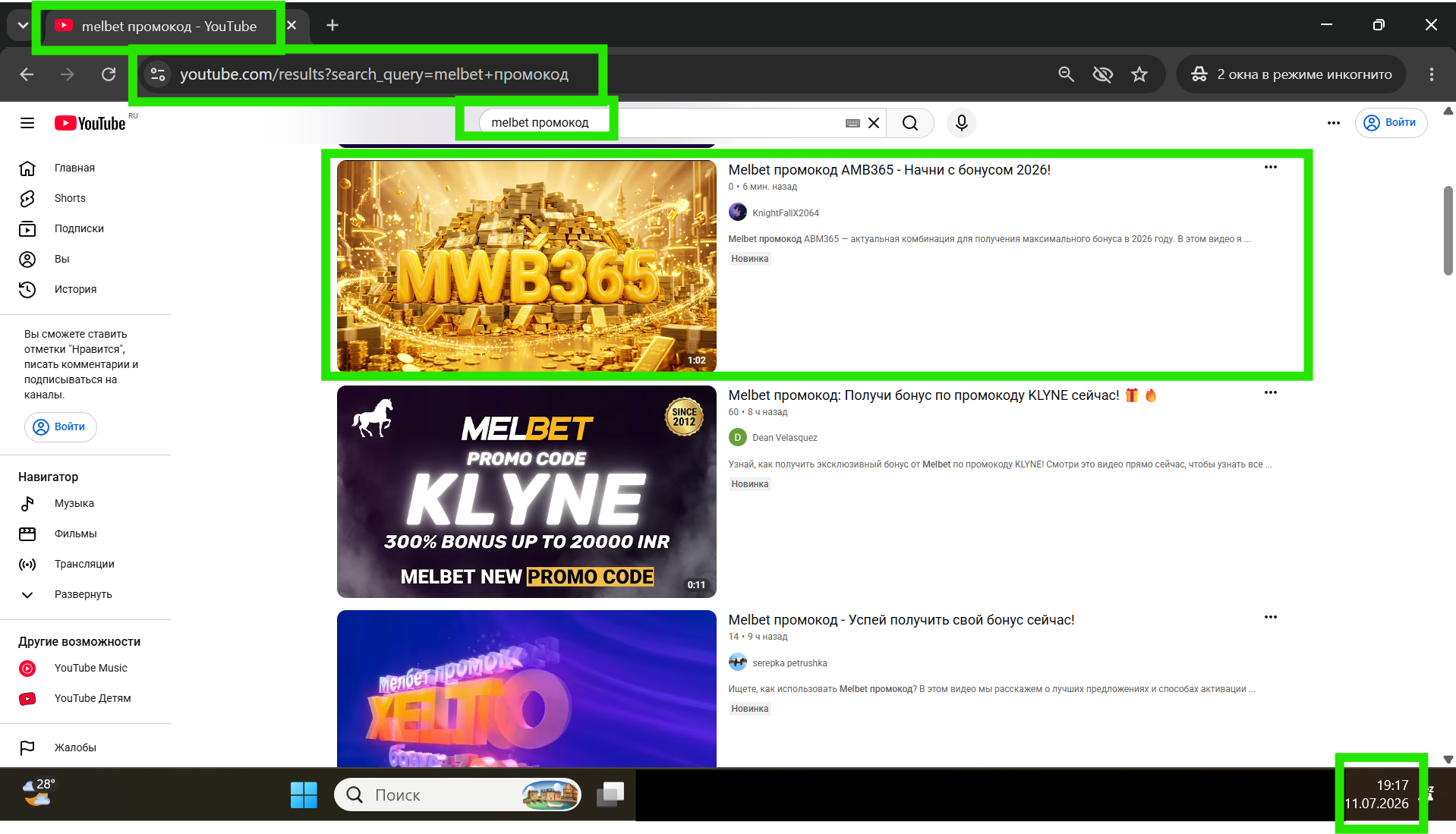Go forward in browser history
The width and height of the screenshot is (1456, 834).
(68, 74)
